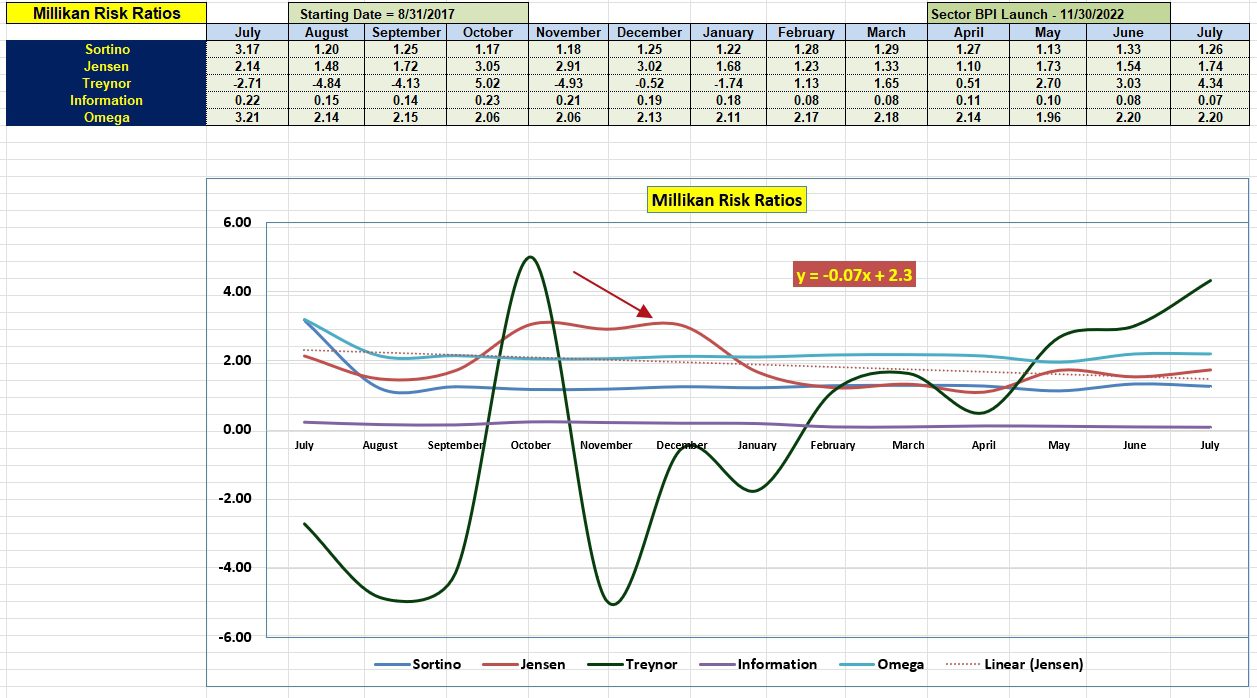The image size is (1257, 698).
Task: Select the Treynor value -0.52 cell
Action: pyautogui.click(x=649, y=83)
